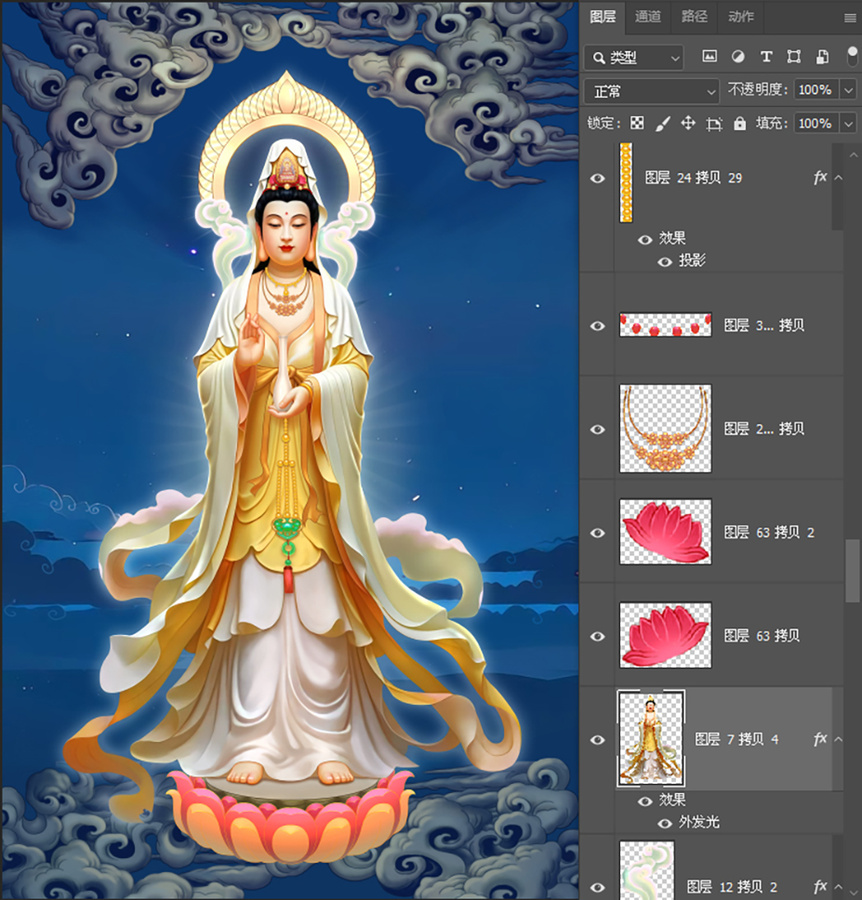862x900 pixels.
Task: Select layer name 图层 63 拷贝 2
Action: point(769,533)
